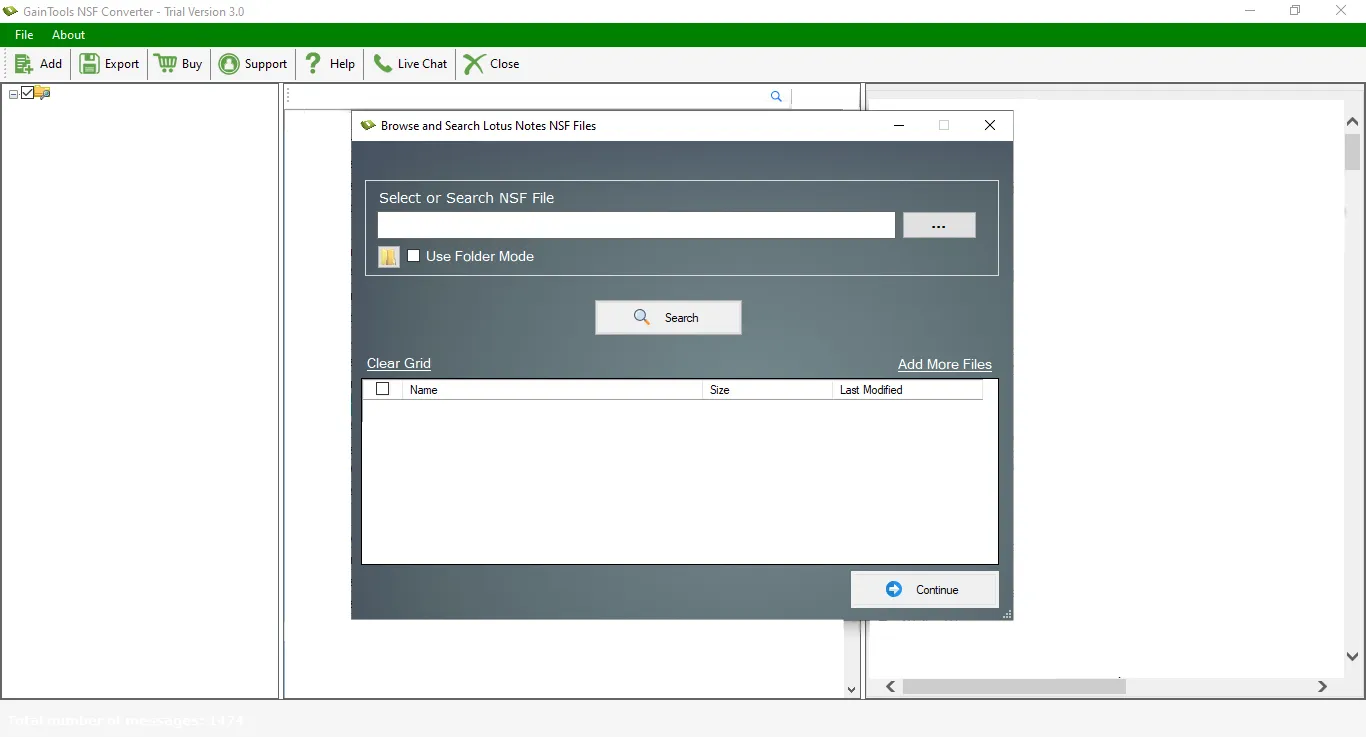Screen dimensions: 1366x737
Task: Click the Last Modified column header
Action: (907, 390)
